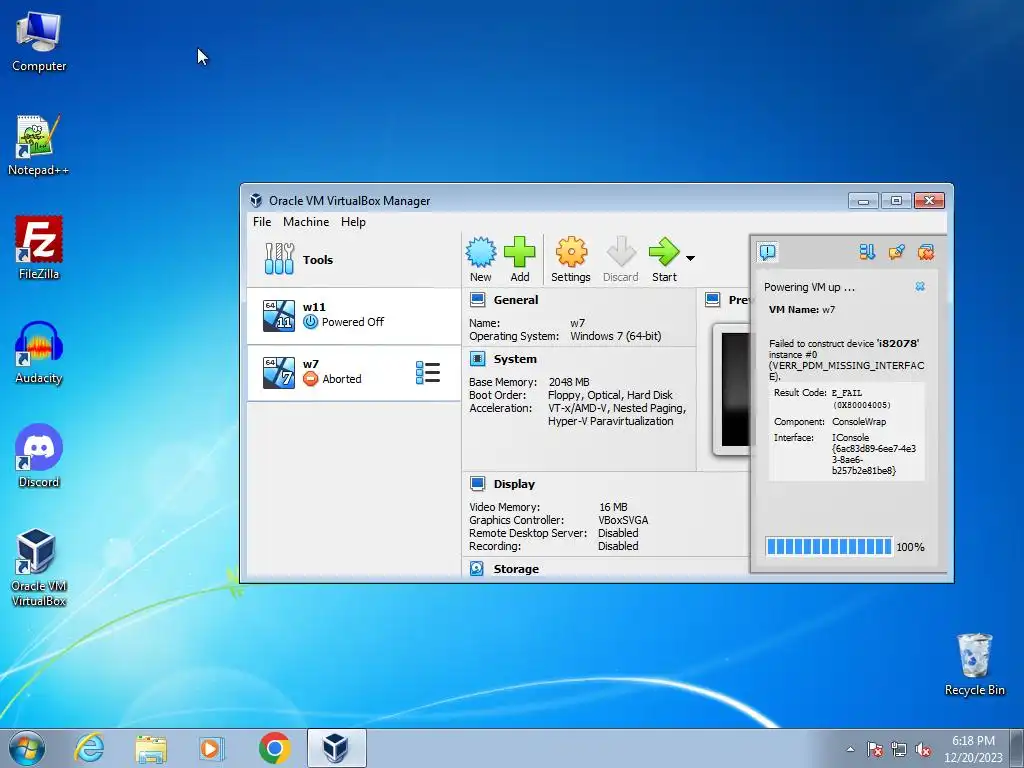1024x768 pixels.
Task: Click the ConsoleWrap component text
Action: pyautogui.click(x=859, y=422)
